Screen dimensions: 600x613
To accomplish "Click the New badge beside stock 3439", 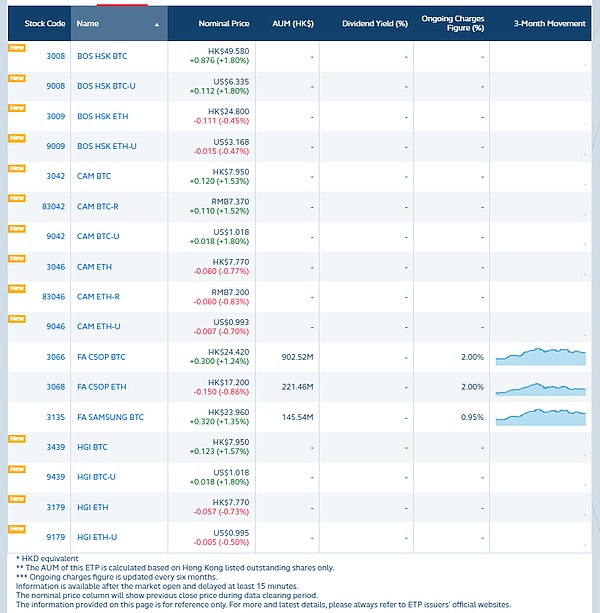I will 16,439.
